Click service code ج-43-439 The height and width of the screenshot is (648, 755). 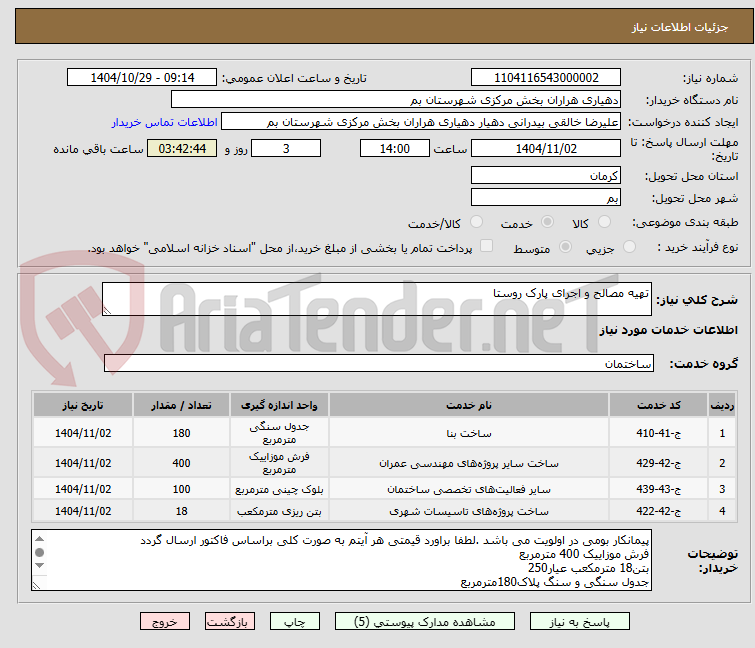658,489
